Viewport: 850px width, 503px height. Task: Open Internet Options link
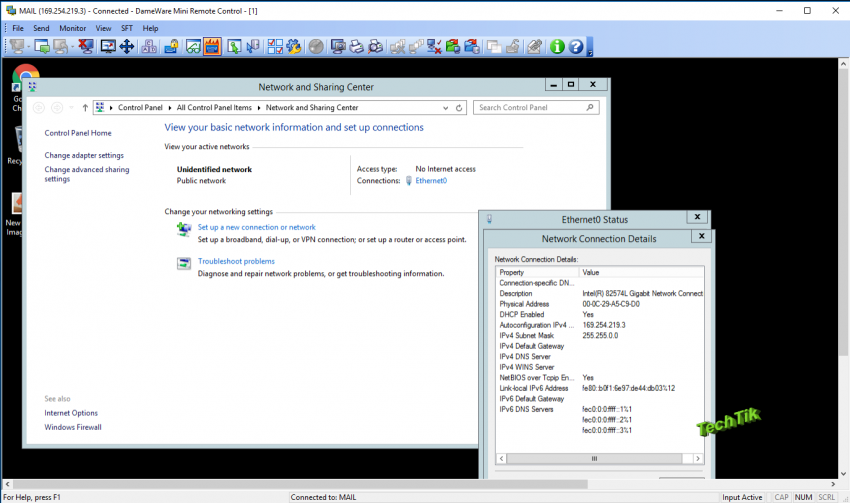(71, 413)
